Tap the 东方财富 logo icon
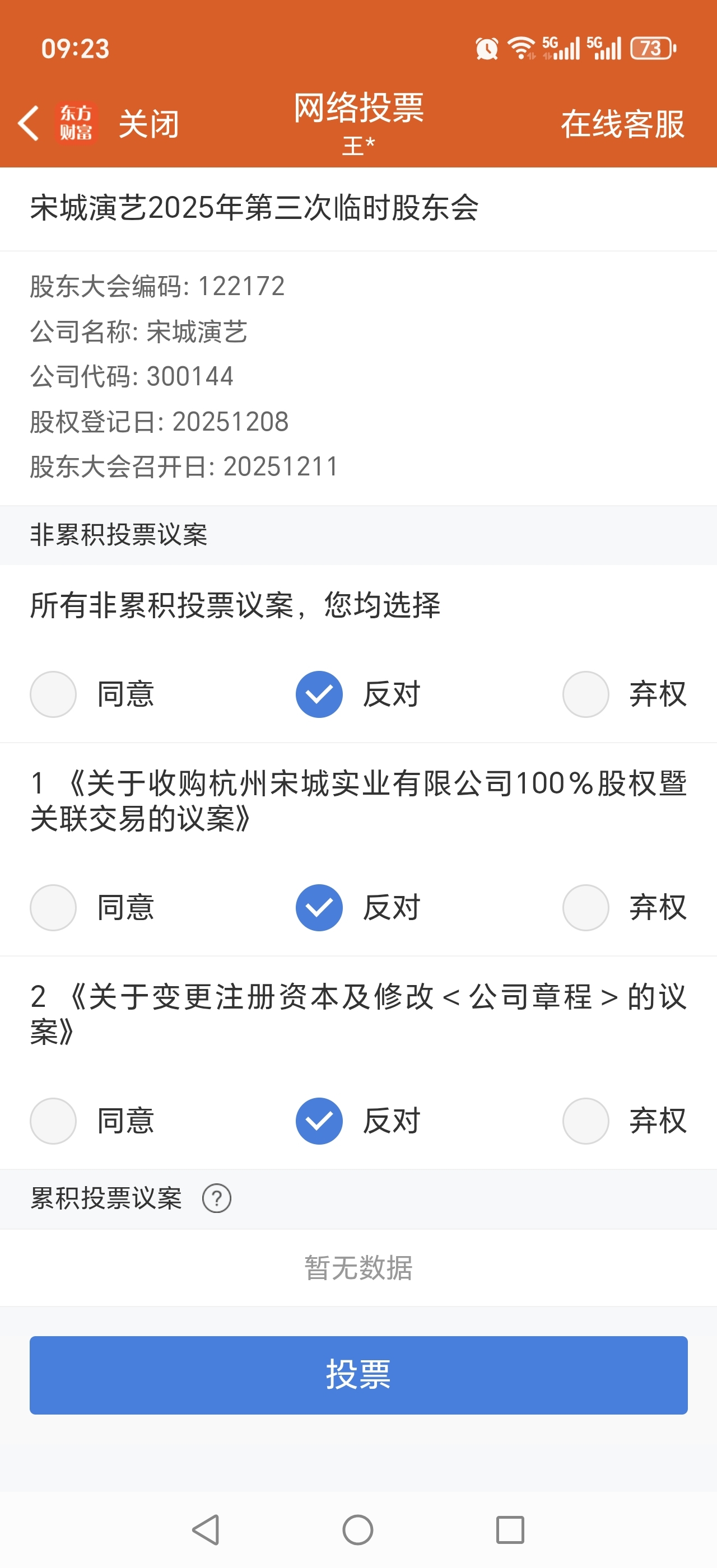This screenshot has height=1568, width=717. click(76, 123)
